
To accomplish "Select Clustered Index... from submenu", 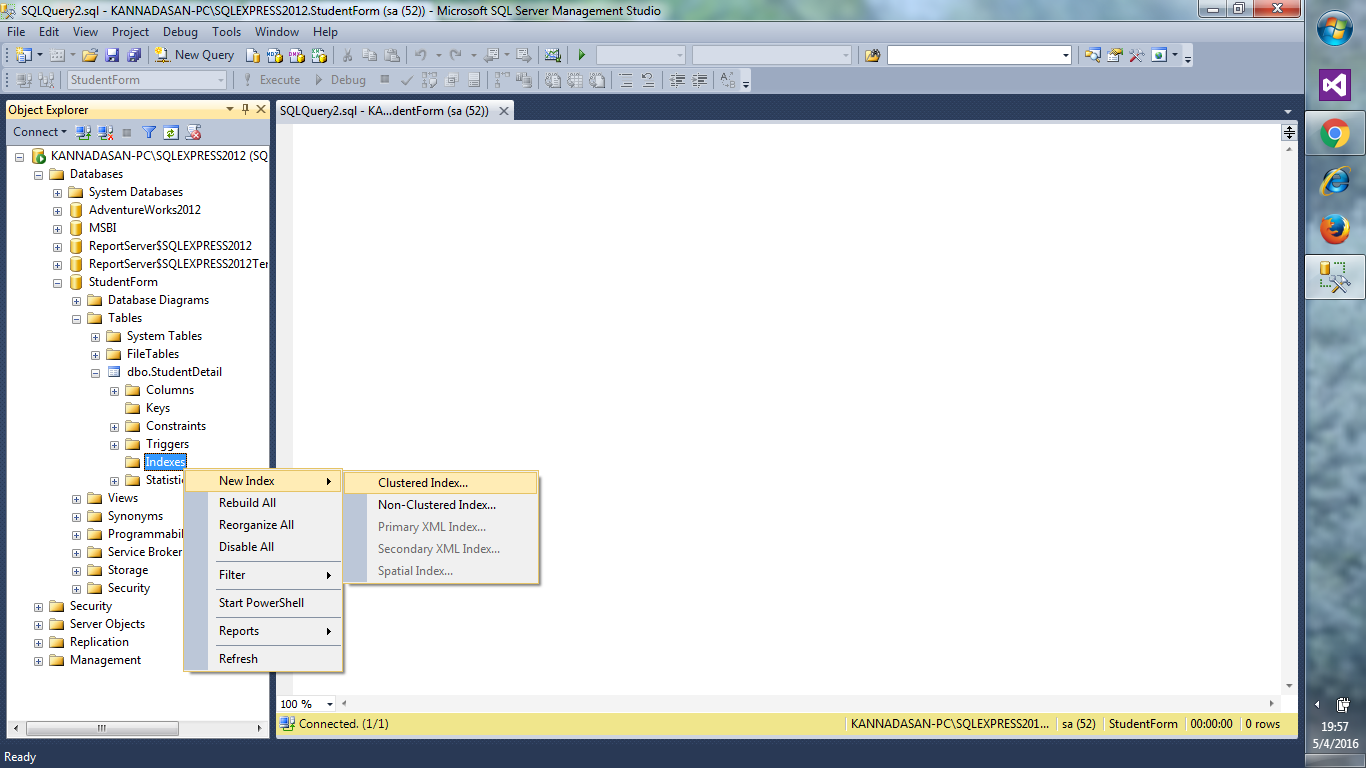I will point(441,483).
